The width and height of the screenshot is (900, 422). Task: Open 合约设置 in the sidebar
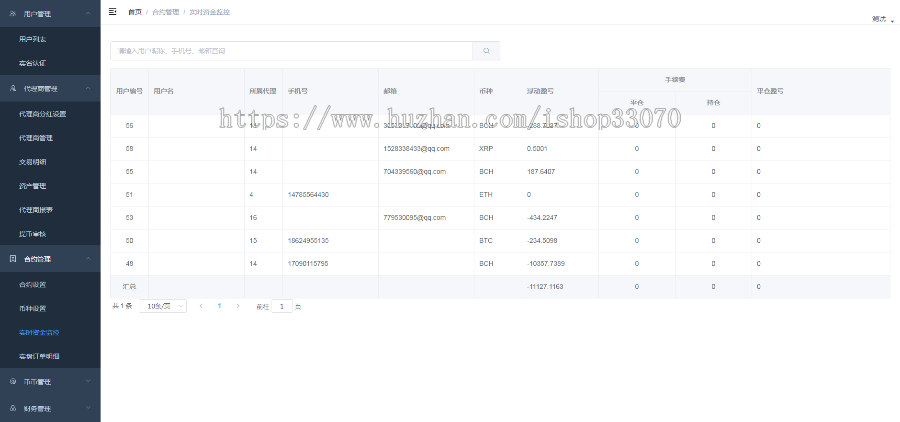(33, 284)
